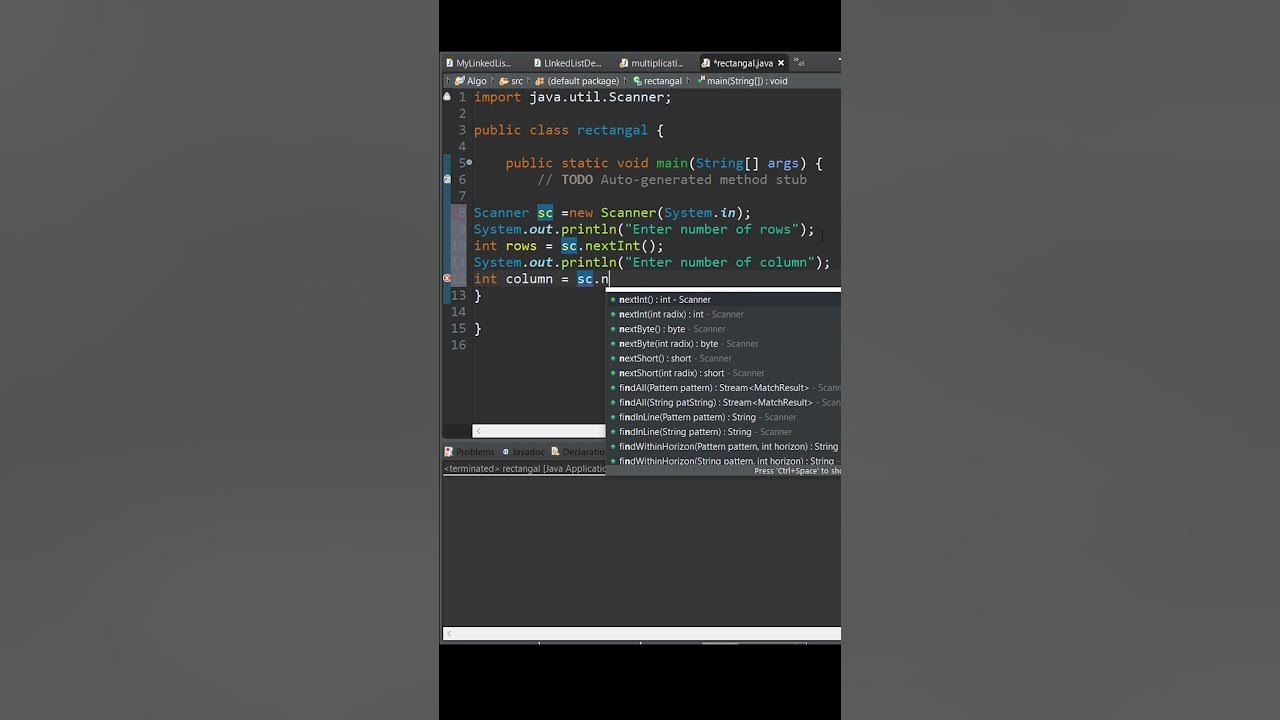This screenshot has width=1280, height=720.
Task: Click line number 14 in the gutter
Action: coord(458,312)
